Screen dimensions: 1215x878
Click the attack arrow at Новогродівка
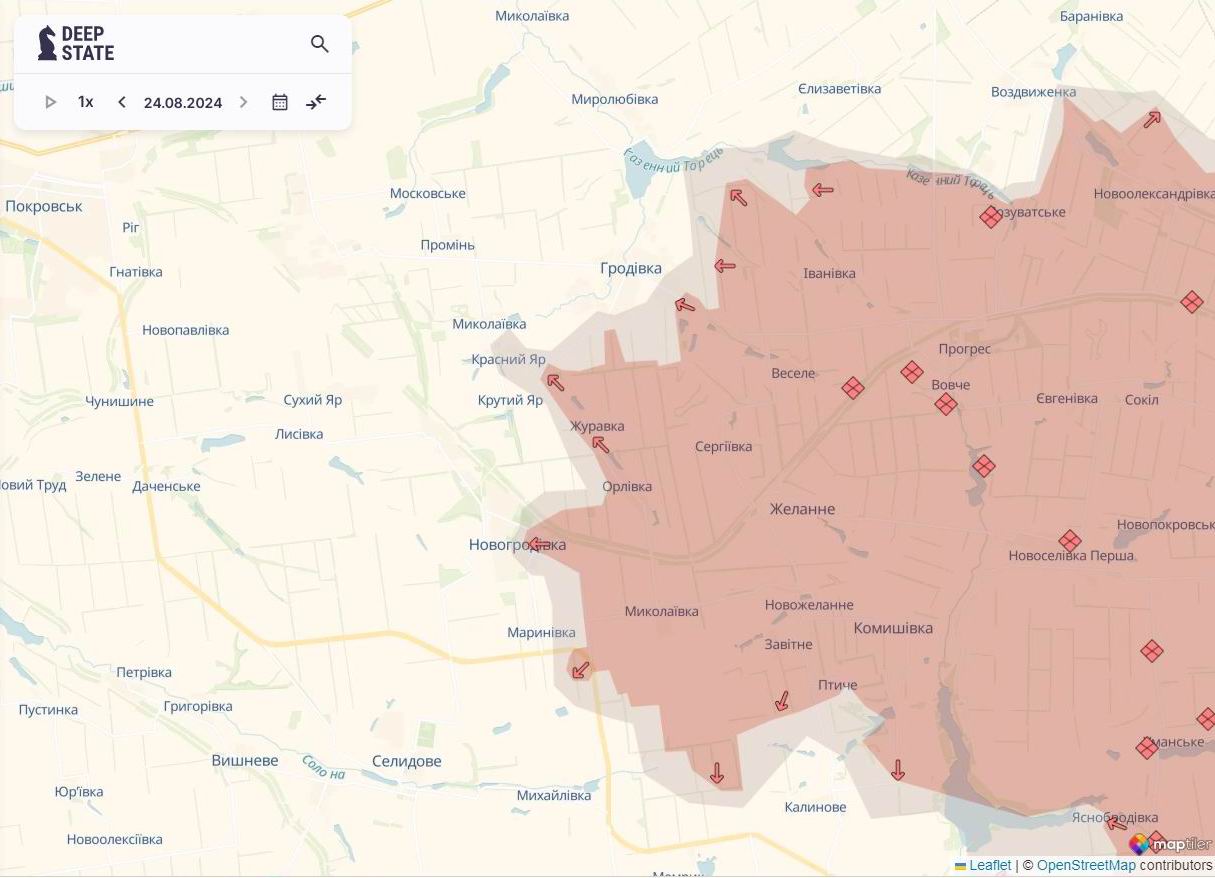coord(540,545)
